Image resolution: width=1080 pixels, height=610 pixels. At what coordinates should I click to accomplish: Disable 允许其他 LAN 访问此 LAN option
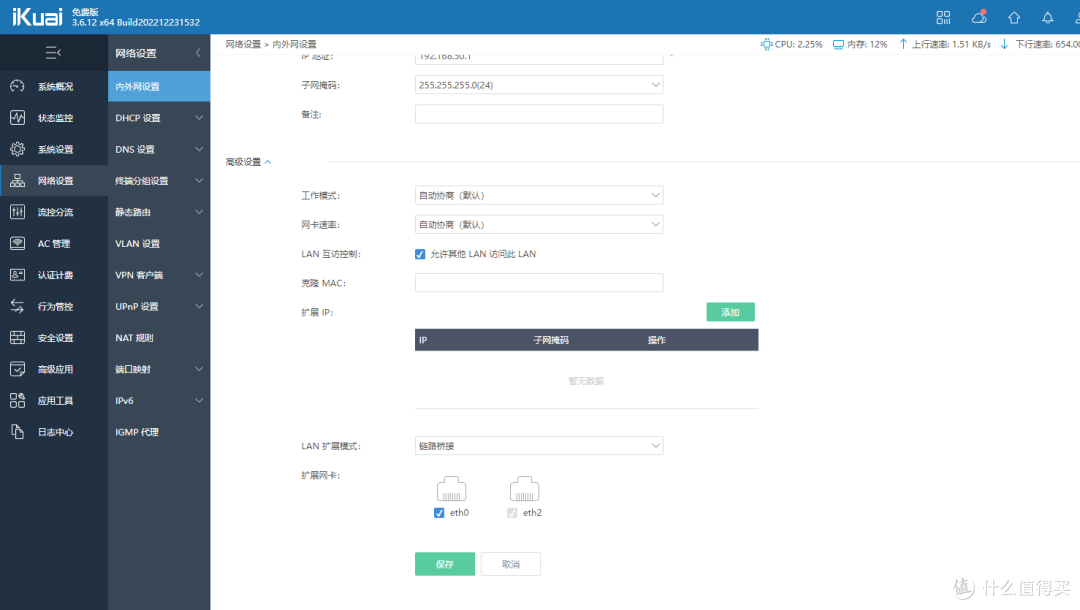pyautogui.click(x=420, y=254)
